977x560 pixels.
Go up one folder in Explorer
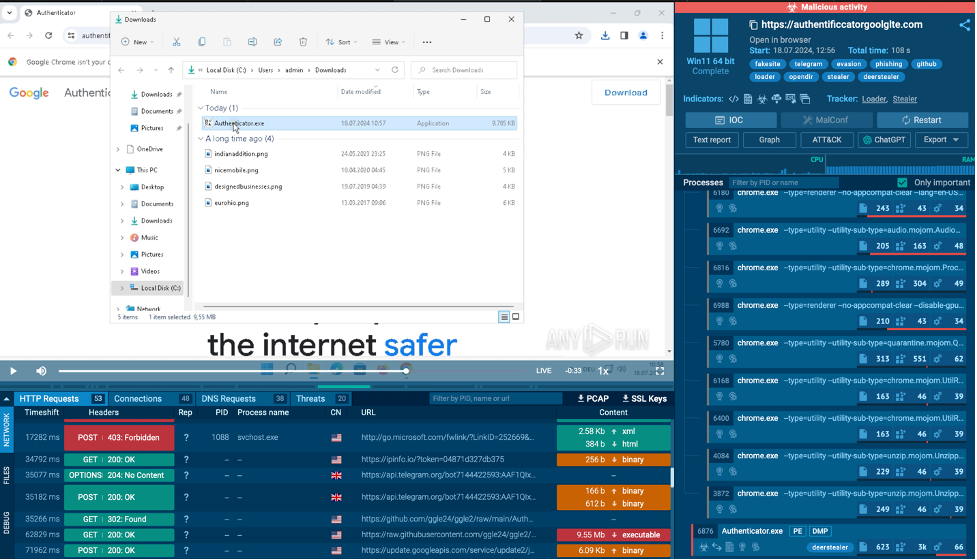[171, 70]
